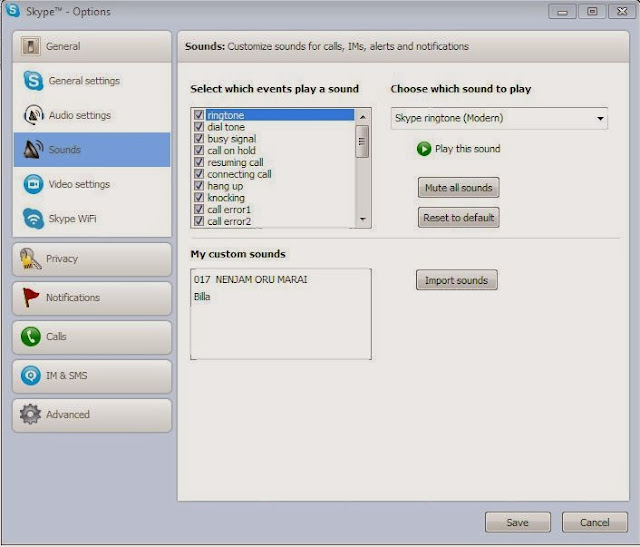Select the knocking event label
The height and width of the screenshot is (547, 640).
pos(226,198)
